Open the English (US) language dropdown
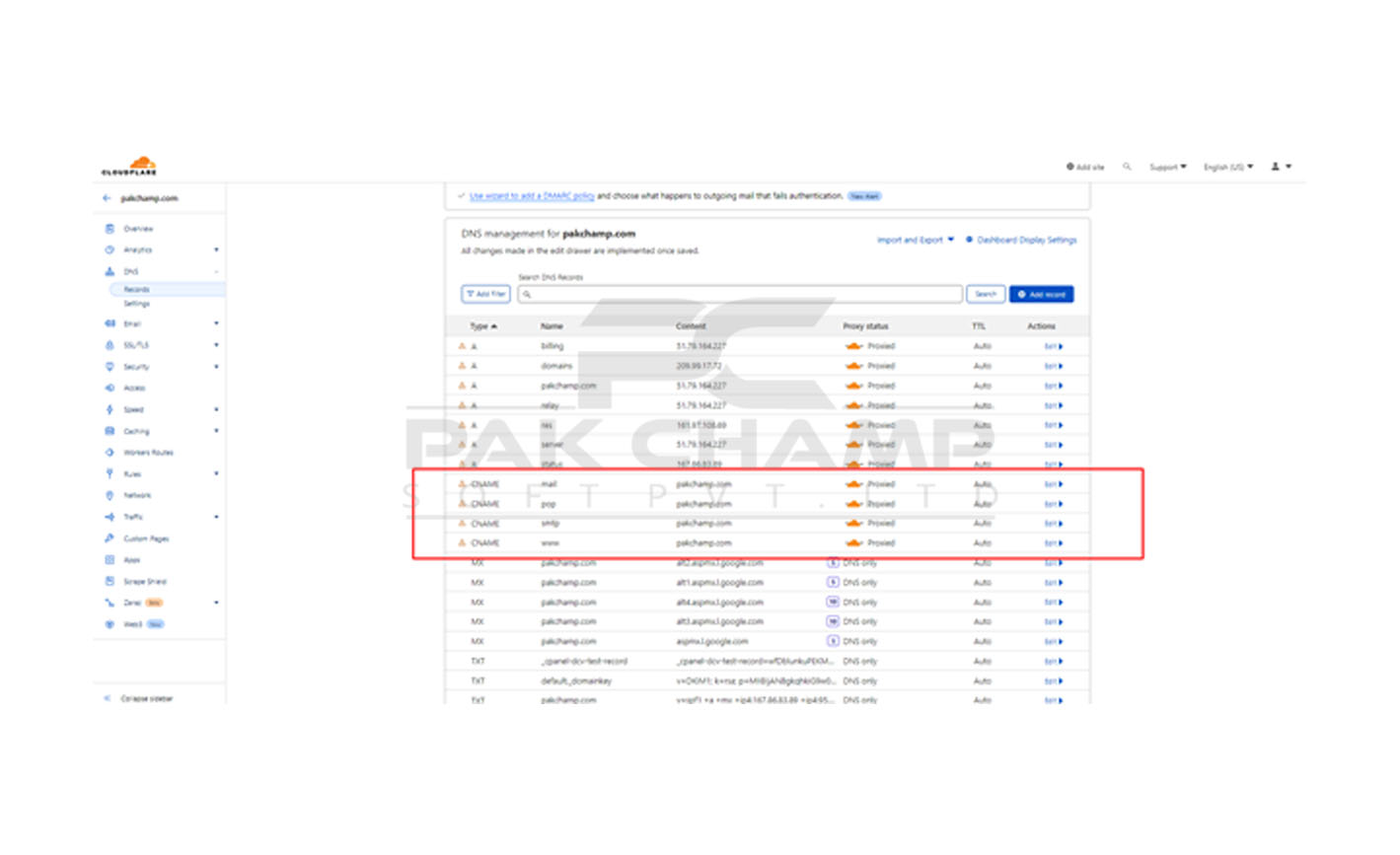1400x855 pixels. pyautogui.click(x=1228, y=168)
